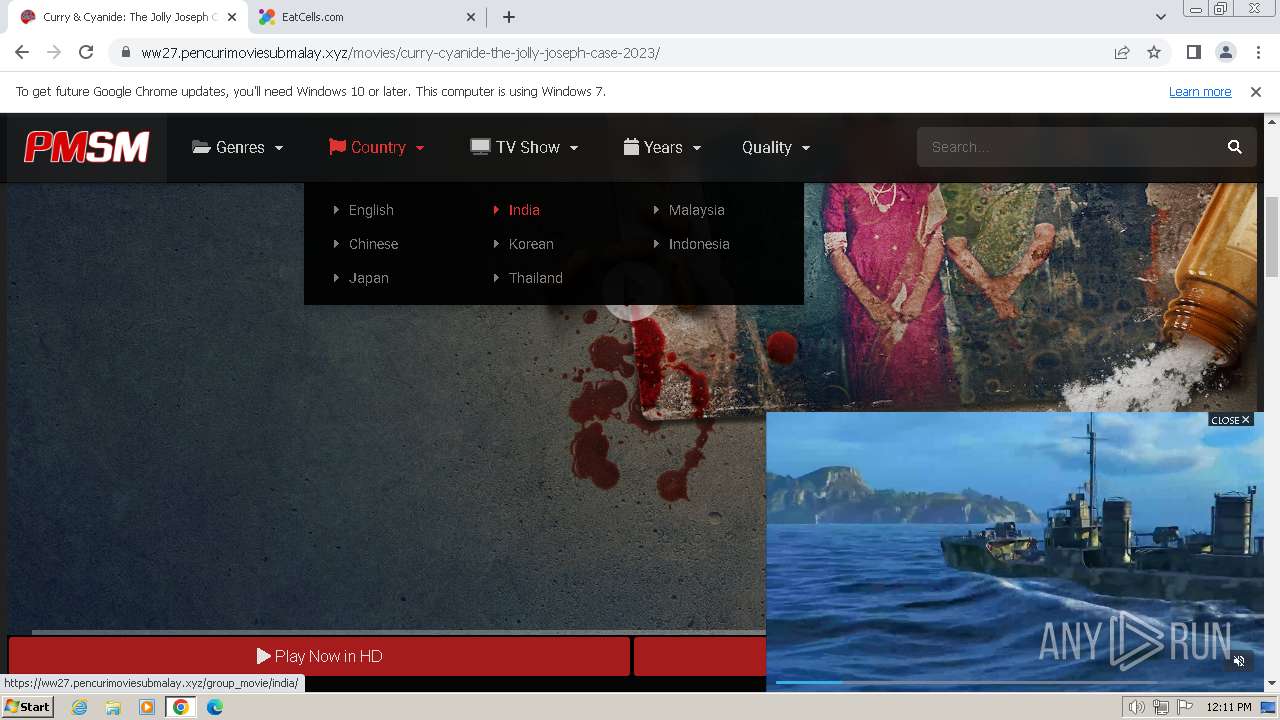Go back to previous page
1280x720 pixels.
point(22,52)
